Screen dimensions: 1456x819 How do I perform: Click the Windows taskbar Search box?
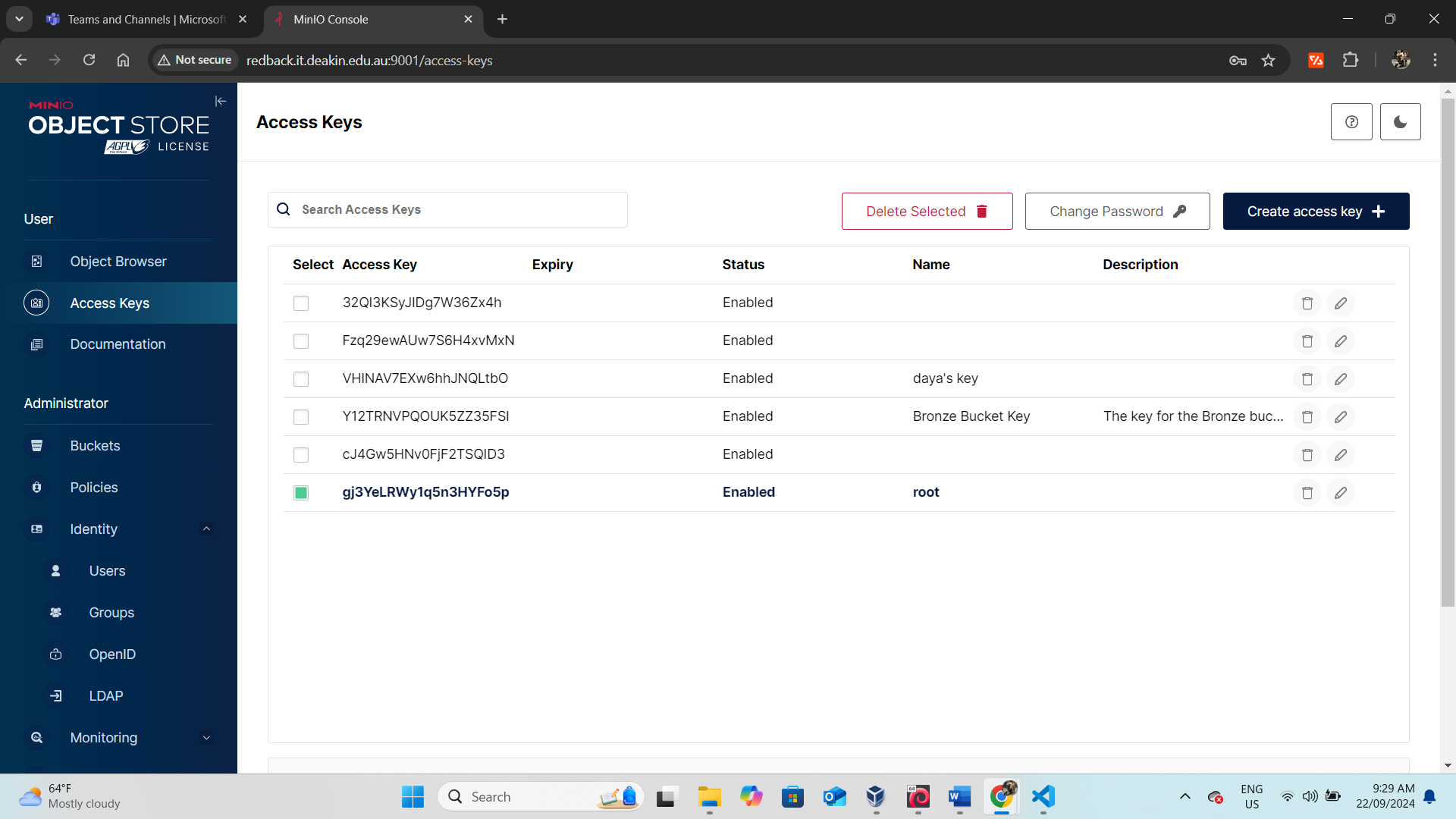coord(541,796)
